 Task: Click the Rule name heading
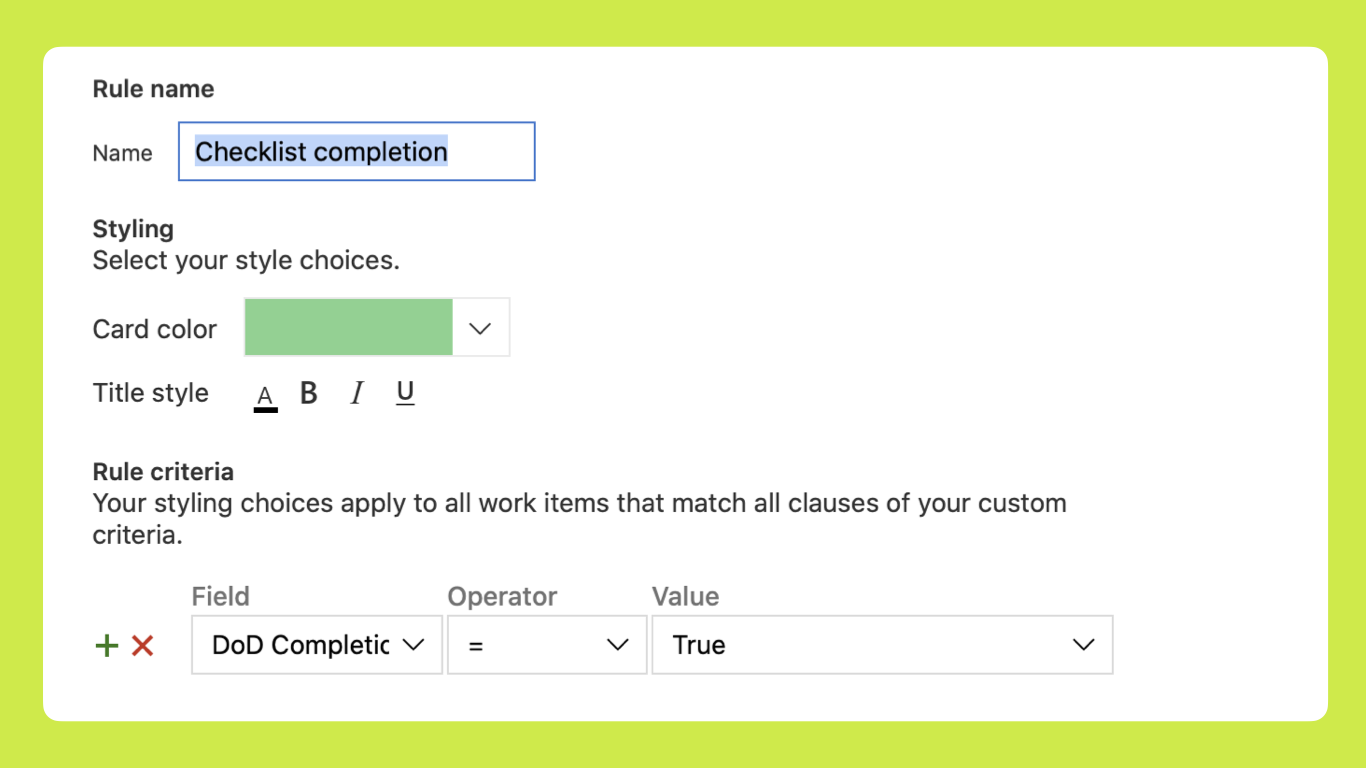(153, 89)
